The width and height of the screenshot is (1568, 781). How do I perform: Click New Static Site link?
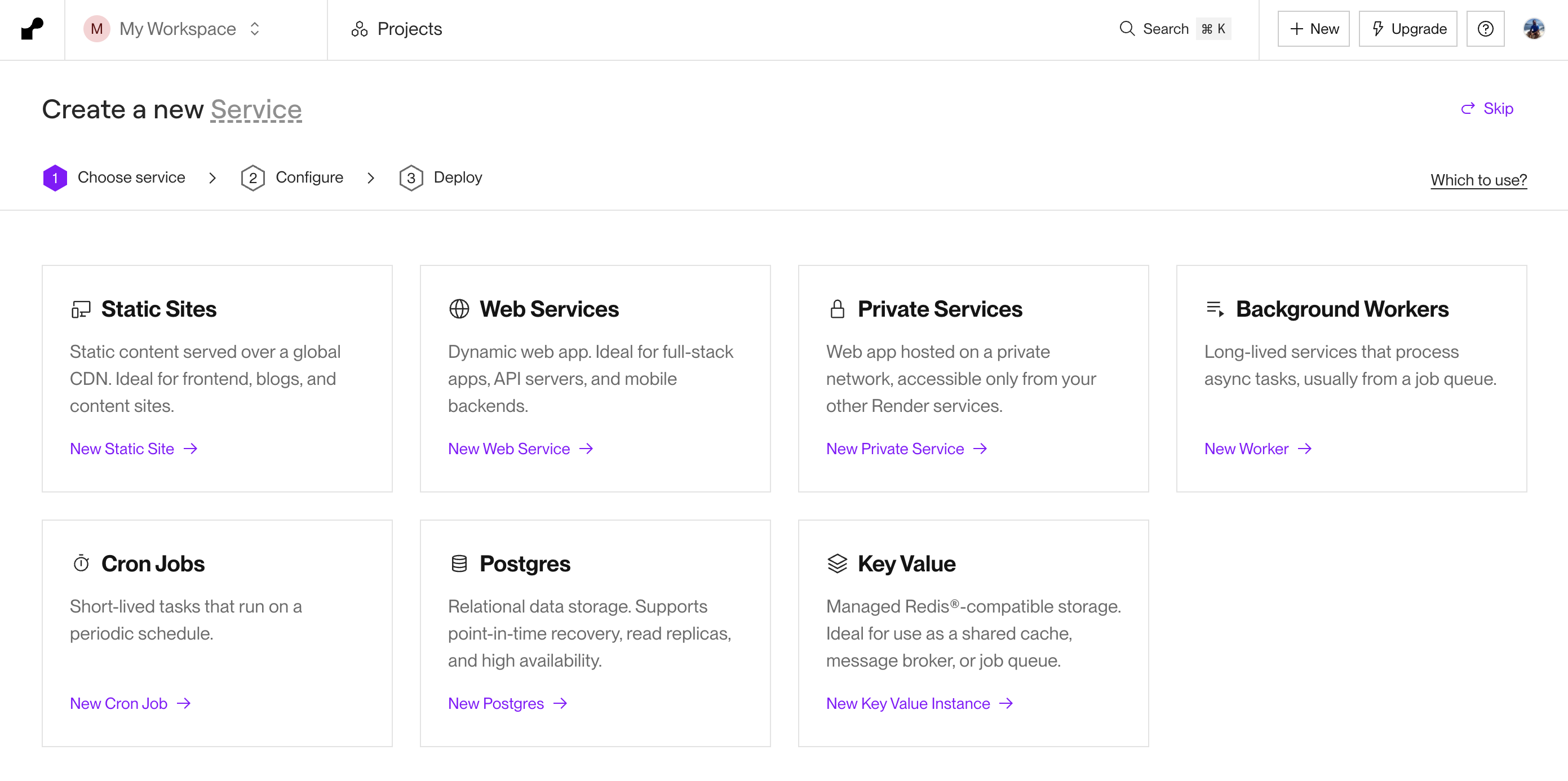(122, 449)
